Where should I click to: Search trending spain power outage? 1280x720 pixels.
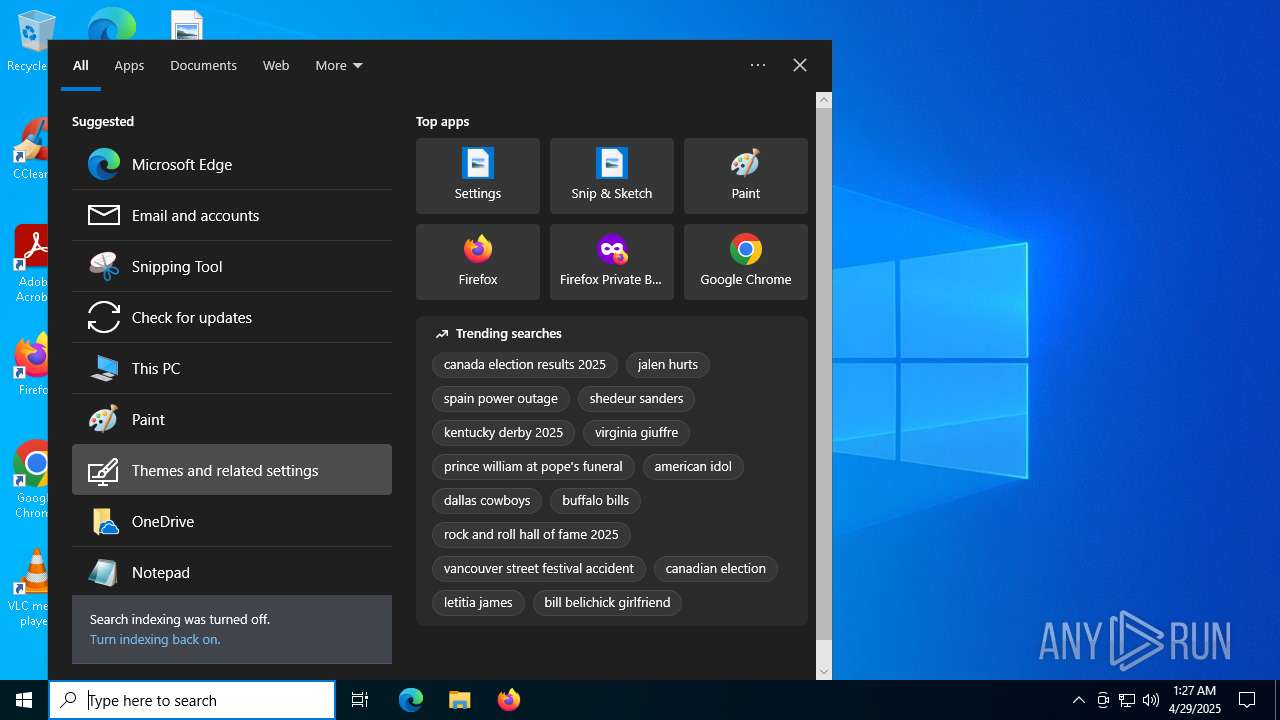(501, 399)
